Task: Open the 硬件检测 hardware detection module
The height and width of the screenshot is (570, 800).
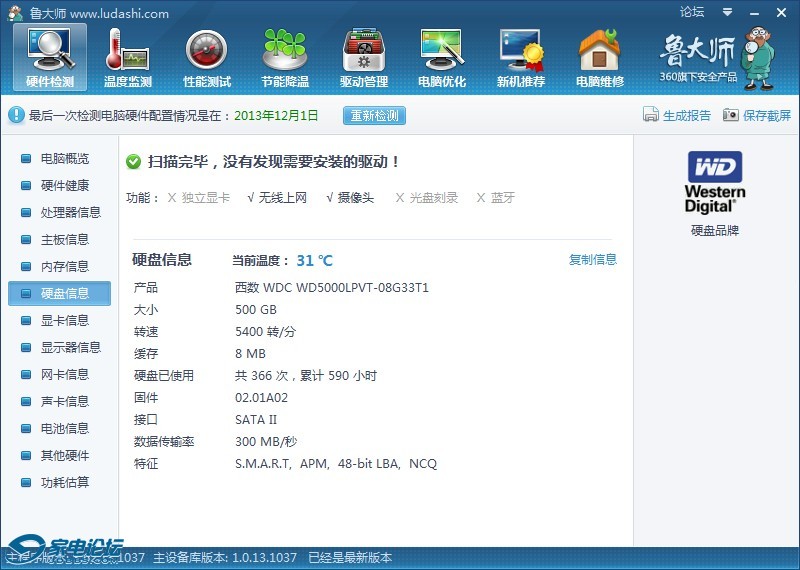Action: (50, 57)
